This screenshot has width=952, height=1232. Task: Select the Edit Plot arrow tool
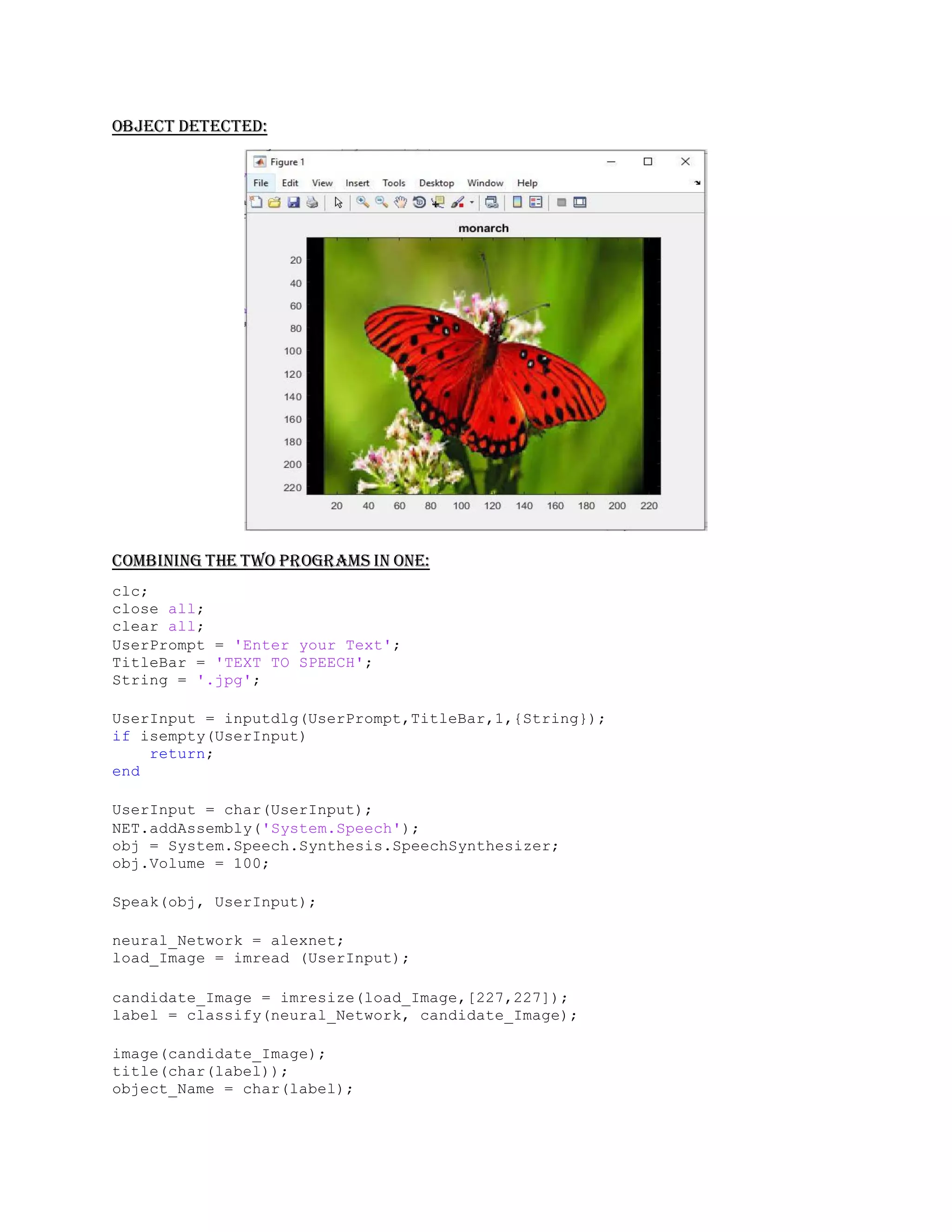(x=338, y=203)
